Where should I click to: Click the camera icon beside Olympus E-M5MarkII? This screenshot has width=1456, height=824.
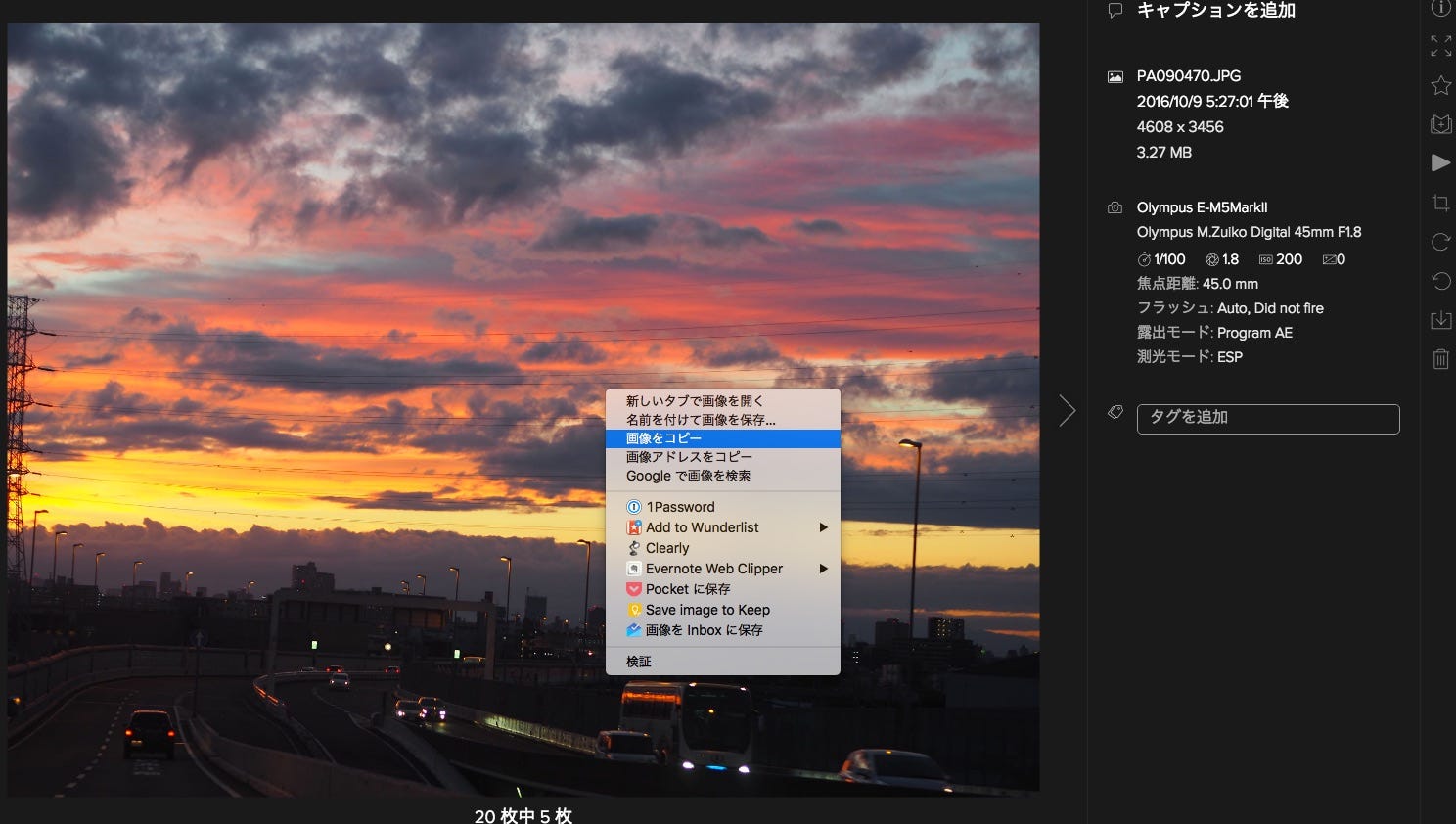1115,208
